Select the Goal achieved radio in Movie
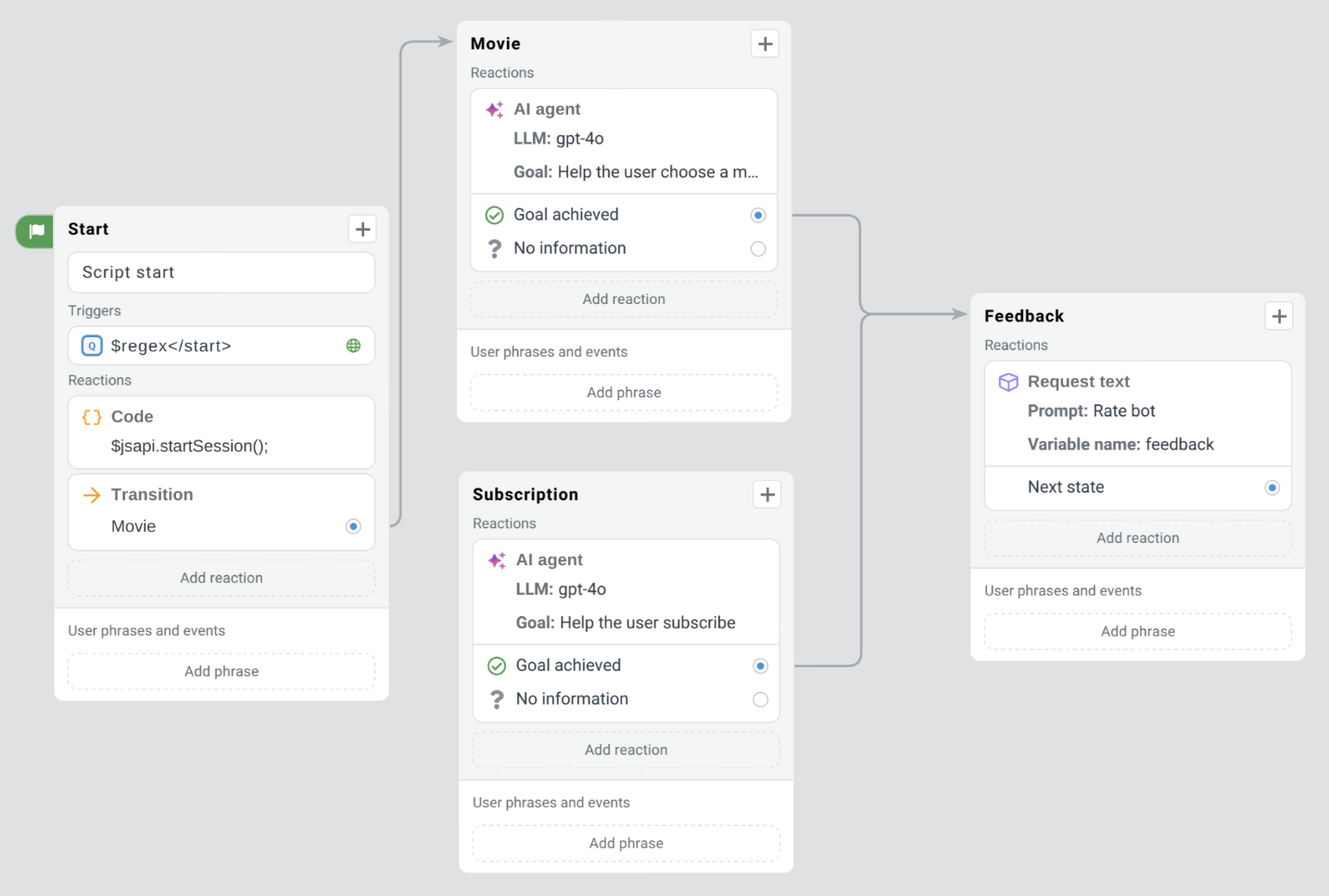Screen dimensions: 1329x896 pyautogui.click(x=758, y=214)
